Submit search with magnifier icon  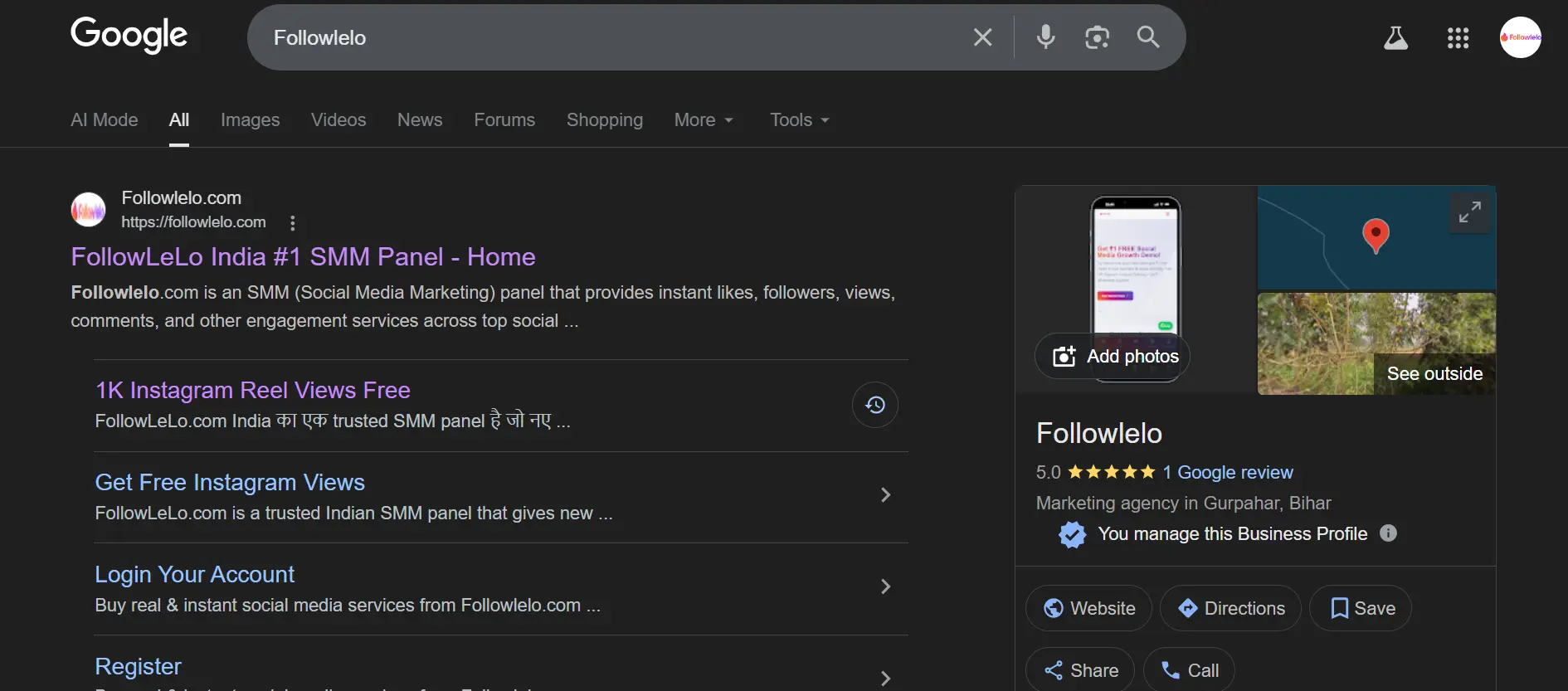point(1148,36)
